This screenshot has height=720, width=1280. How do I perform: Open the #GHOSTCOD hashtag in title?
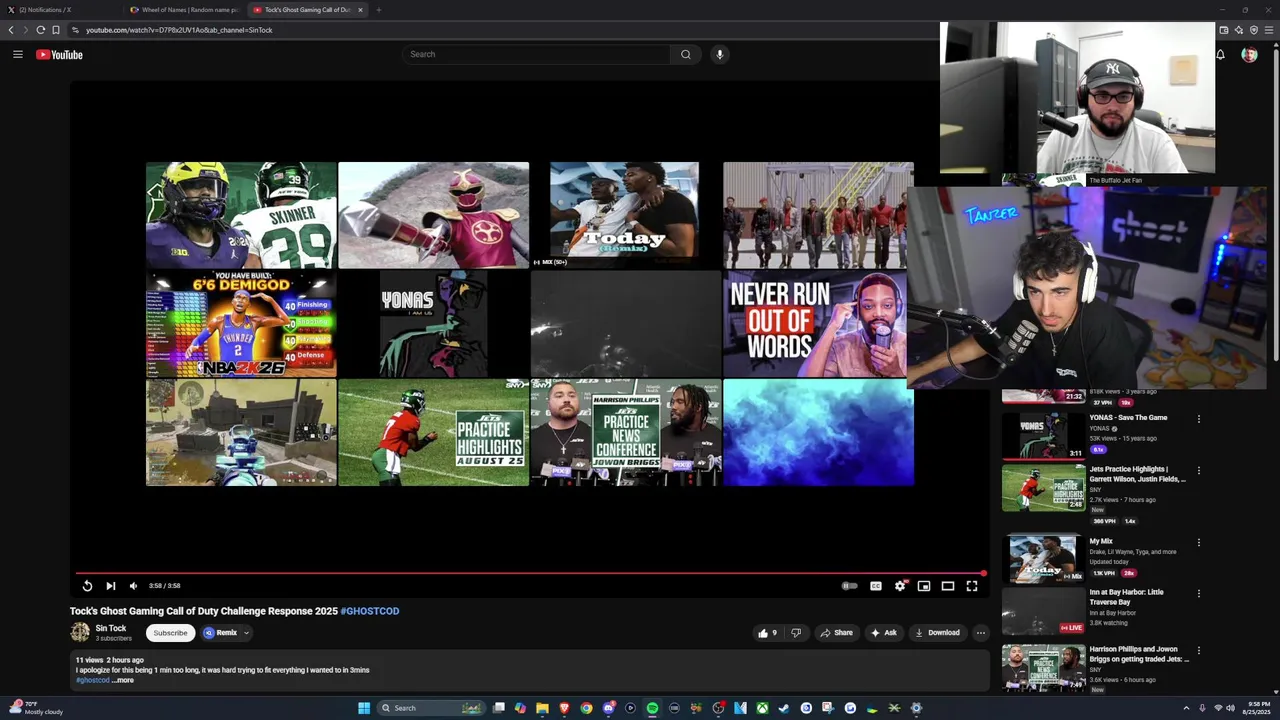pyautogui.click(x=370, y=611)
